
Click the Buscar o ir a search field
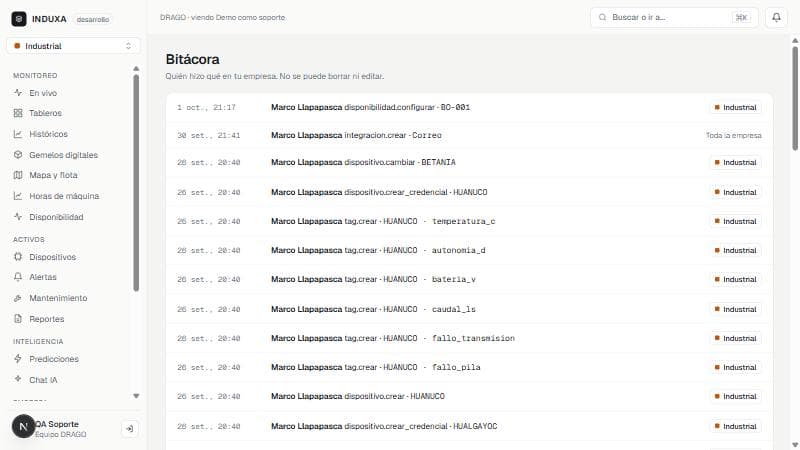point(674,17)
